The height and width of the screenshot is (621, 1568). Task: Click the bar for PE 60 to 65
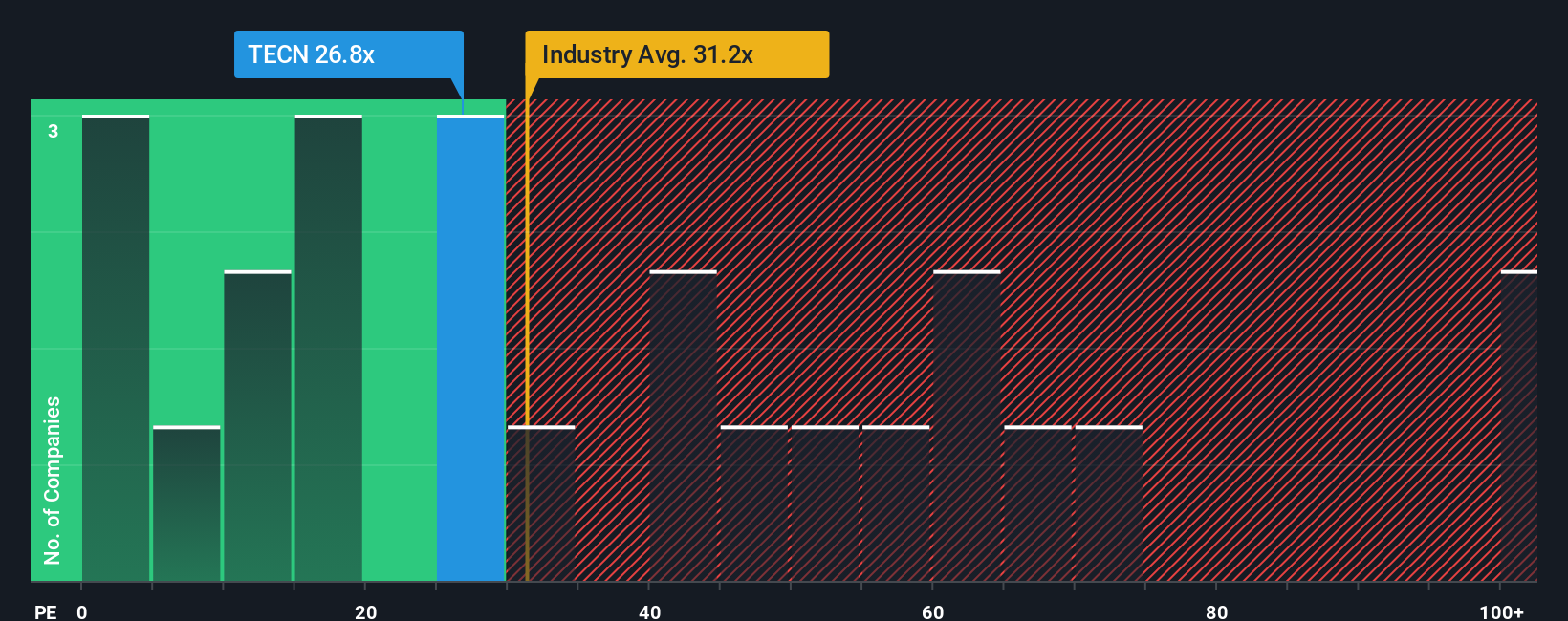click(967, 426)
